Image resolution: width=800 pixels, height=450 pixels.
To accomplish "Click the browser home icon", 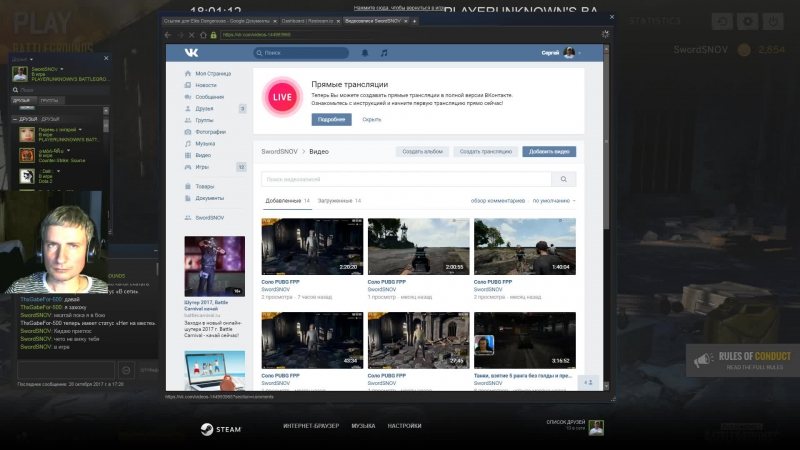I will tap(203, 35).
